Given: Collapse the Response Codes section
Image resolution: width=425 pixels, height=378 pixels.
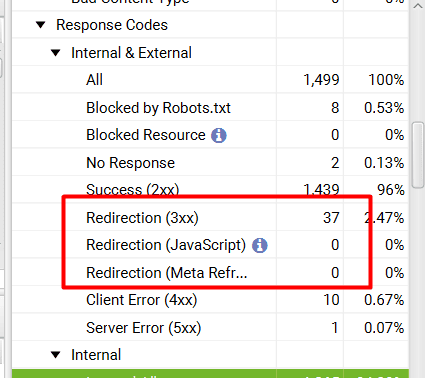Looking at the screenshot, I should [41, 25].
